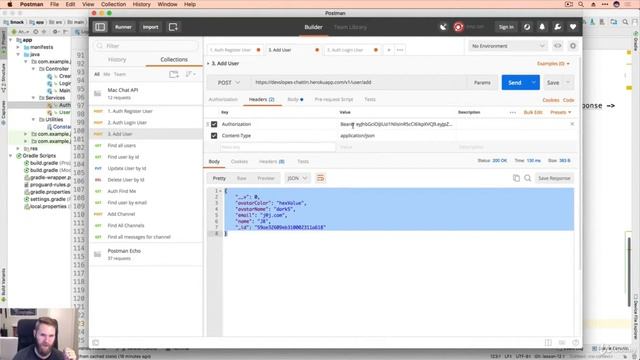Open the collections sort dropdown

pos(191,74)
